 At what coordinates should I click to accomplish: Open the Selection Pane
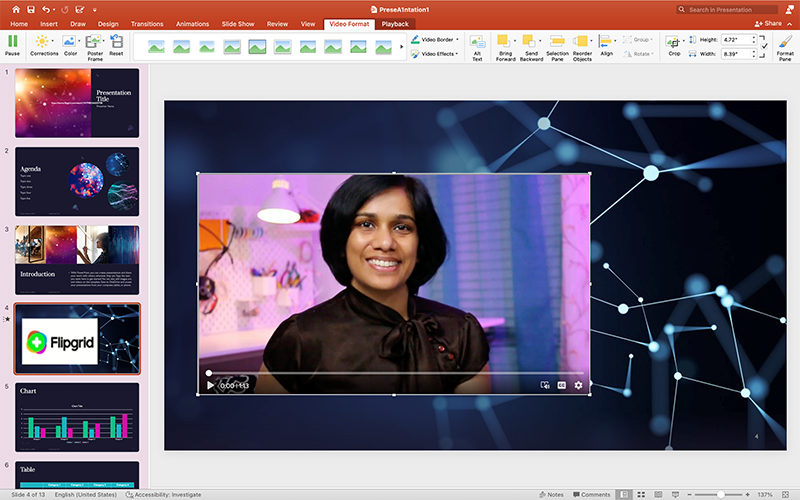tap(557, 47)
